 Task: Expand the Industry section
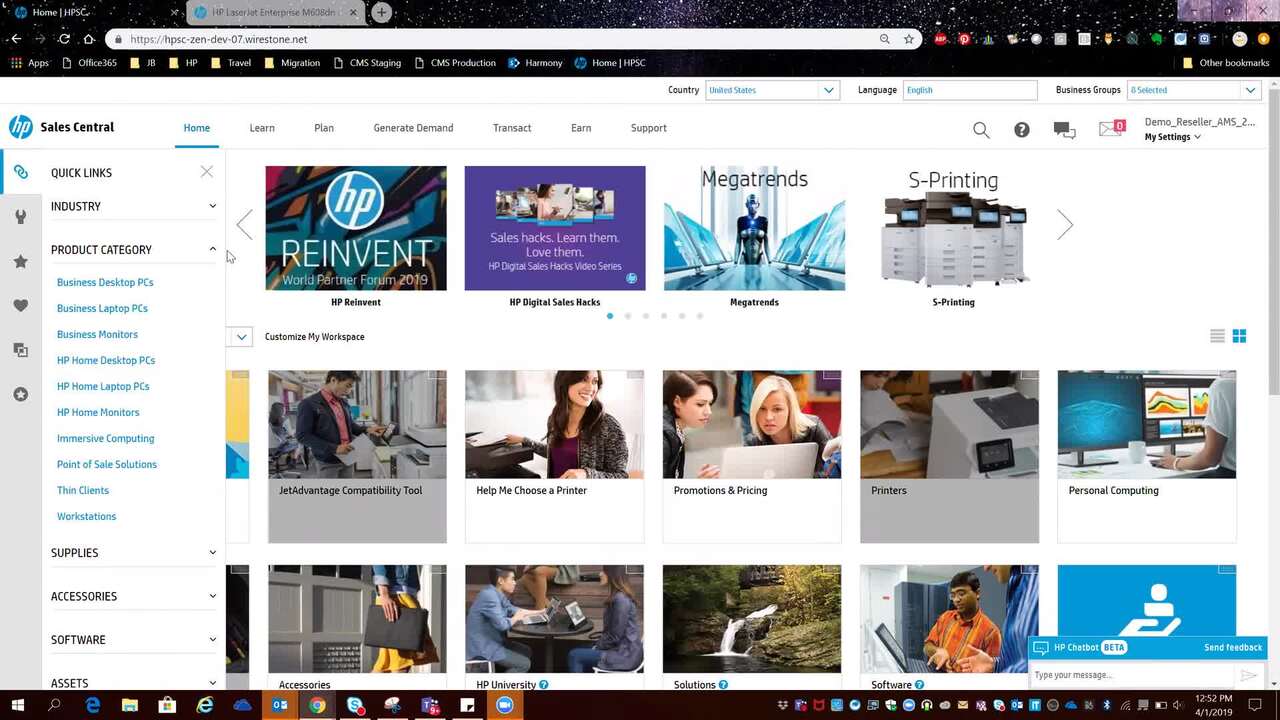click(x=133, y=206)
